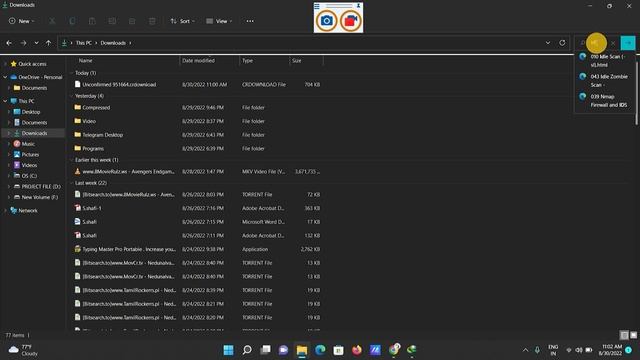Show hidden system tray icons
Image resolution: width=640 pixels, height=360 pixels.
click(525, 350)
